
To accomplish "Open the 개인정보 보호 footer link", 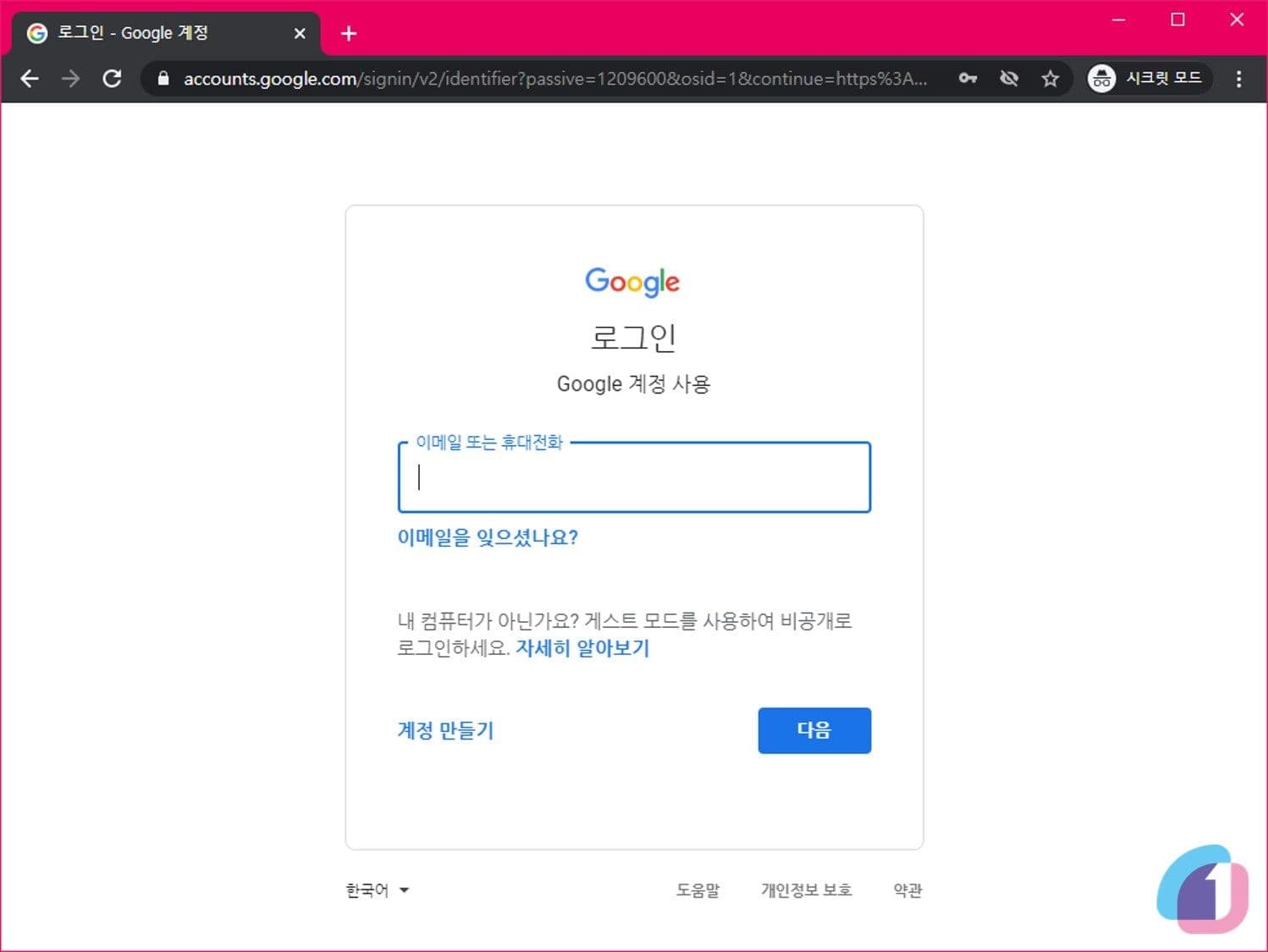I will tap(806, 890).
